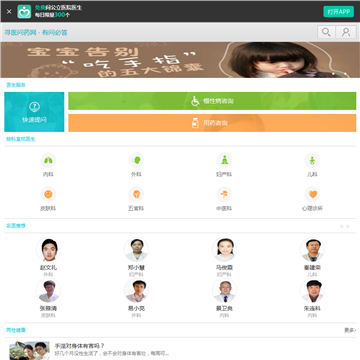The image size is (360, 360).
Task: Select the 儿科 child icon
Action: (x=312, y=160)
